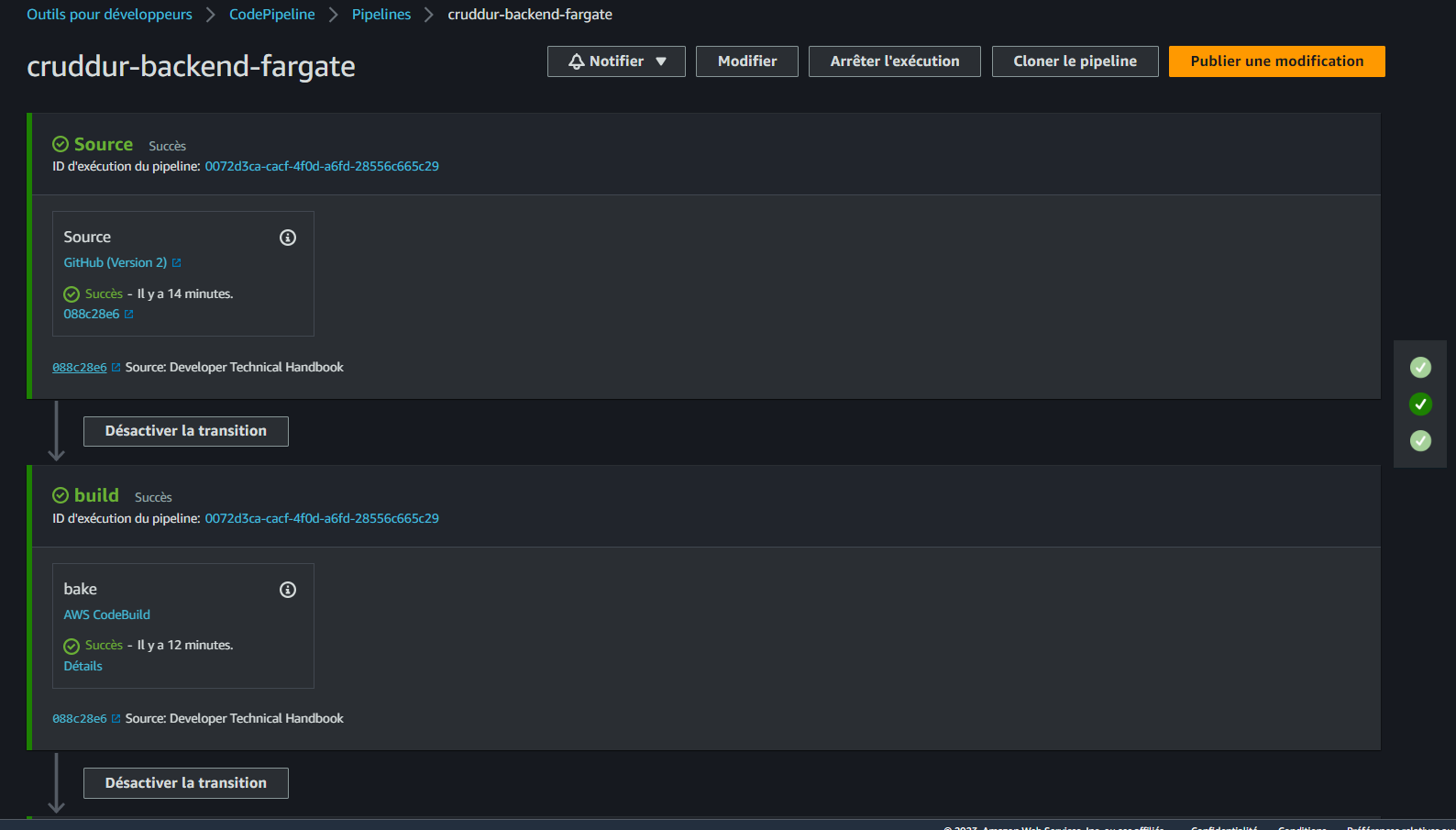Disable transition below build stage

click(x=186, y=783)
